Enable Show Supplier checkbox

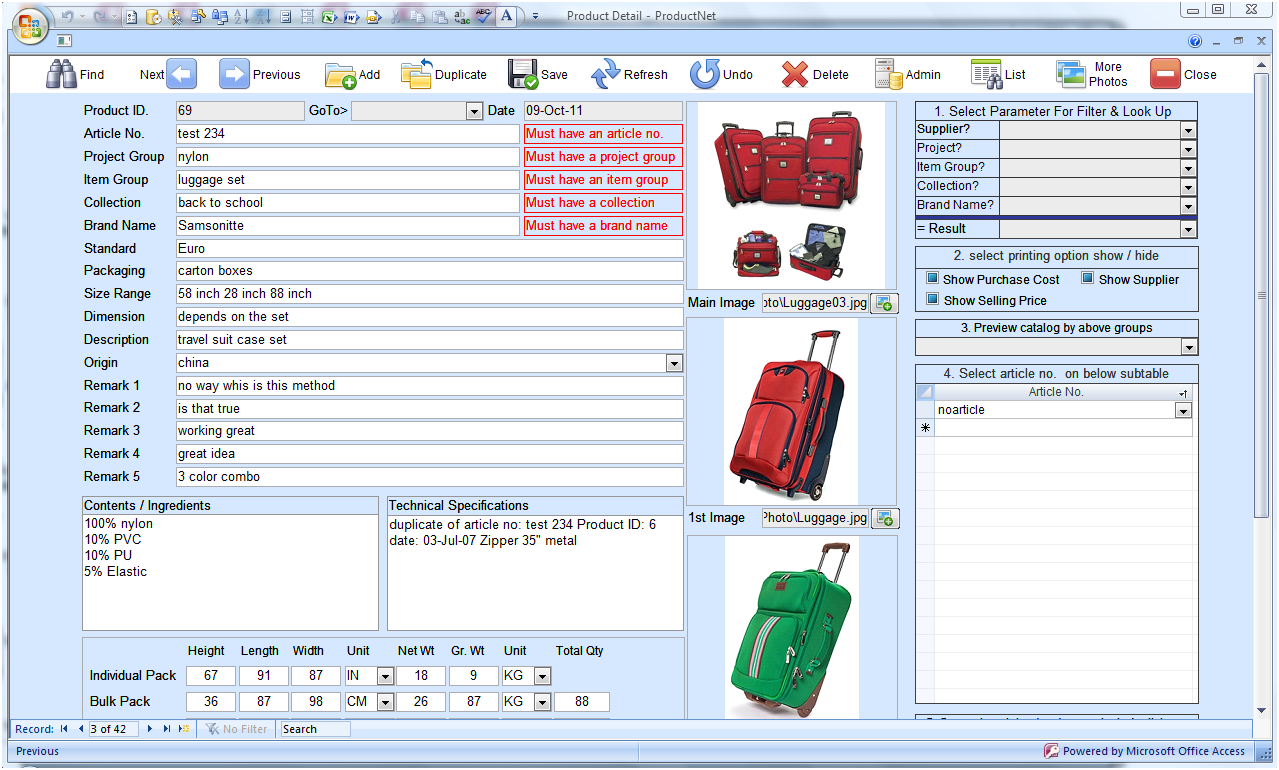click(1088, 279)
